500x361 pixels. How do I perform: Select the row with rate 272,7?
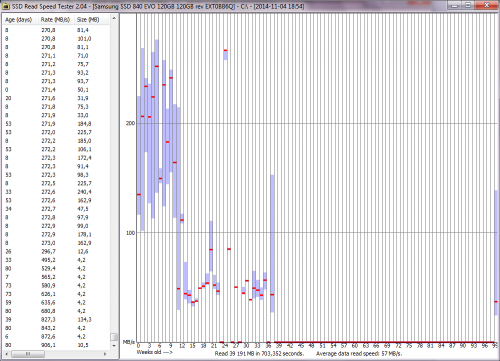[x=56, y=209]
